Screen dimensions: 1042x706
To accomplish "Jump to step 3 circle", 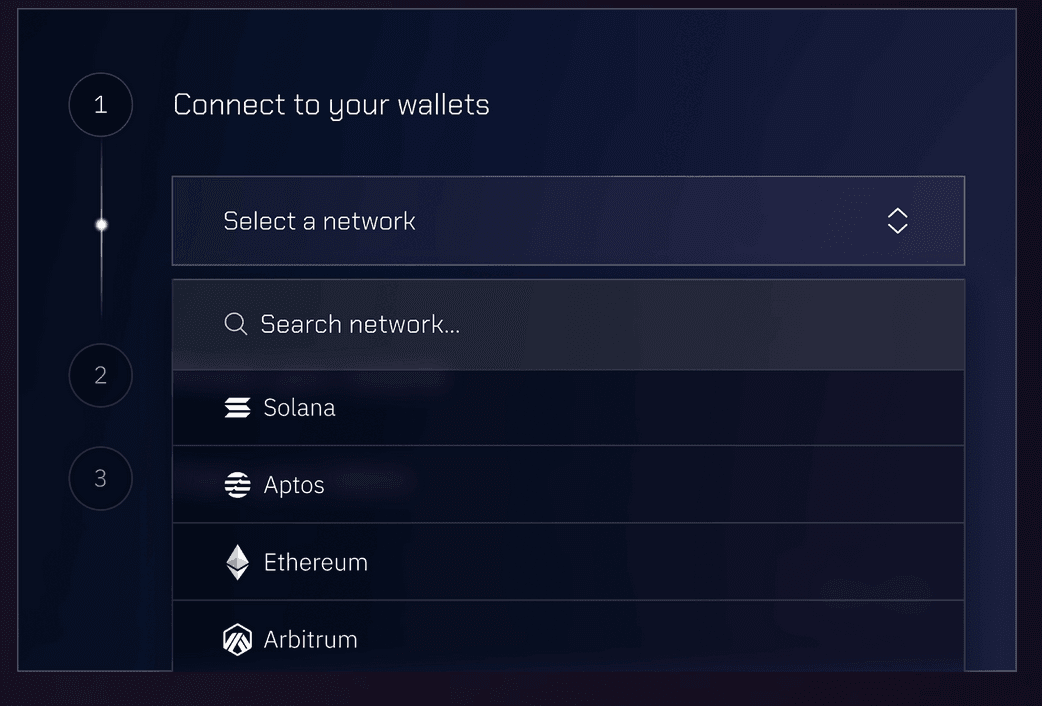I will pos(100,478).
